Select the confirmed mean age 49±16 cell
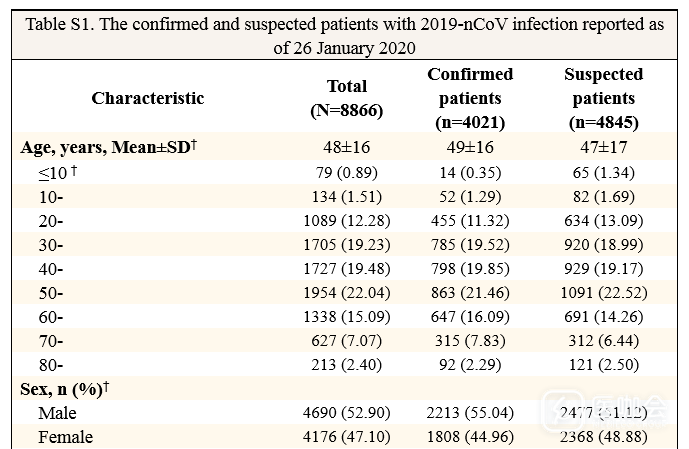 (470, 147)
